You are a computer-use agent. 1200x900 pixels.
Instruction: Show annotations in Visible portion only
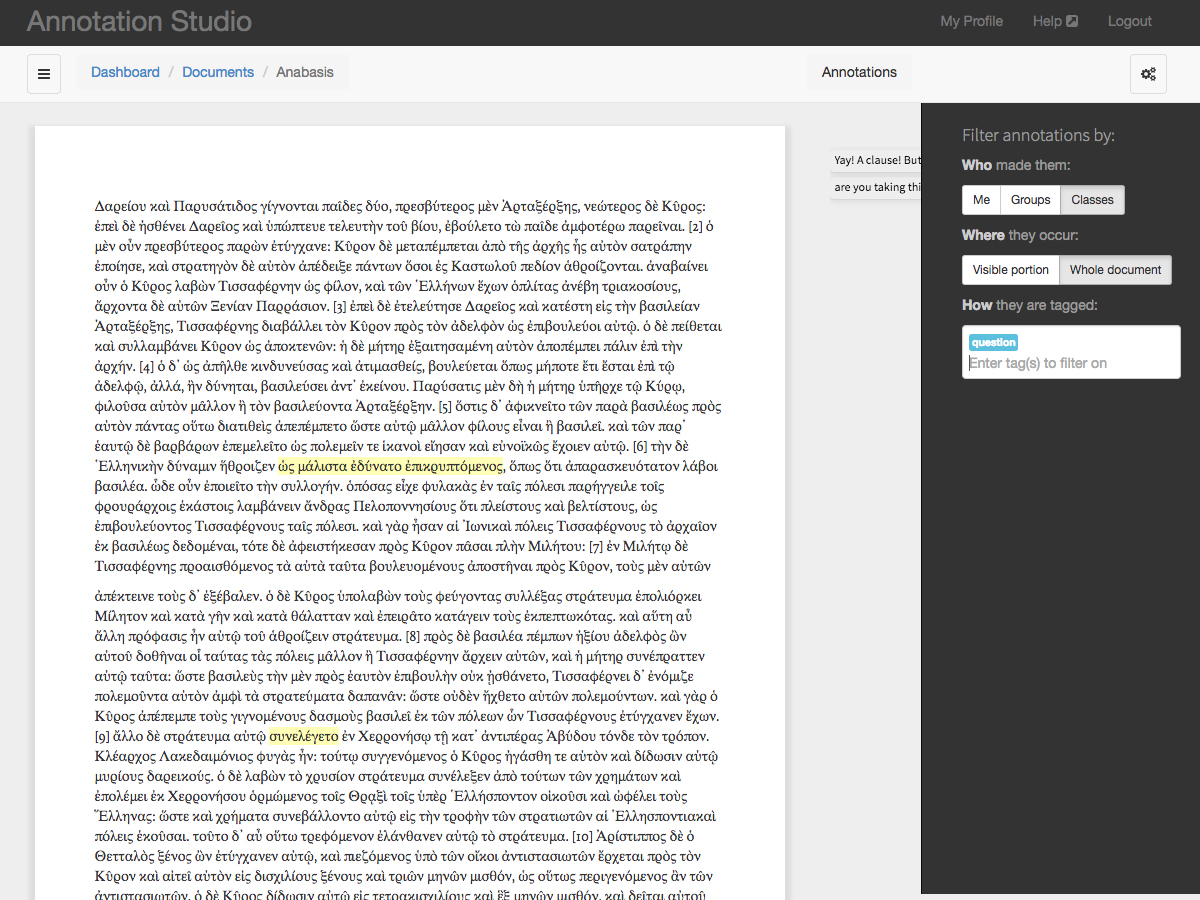pos(1010,270)
